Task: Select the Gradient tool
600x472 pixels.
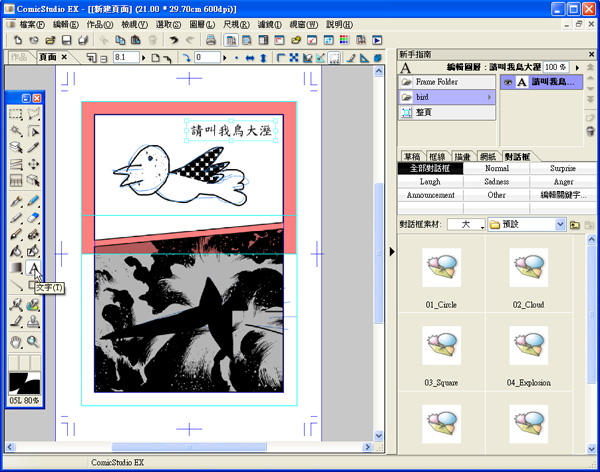Action: coord(17,268)
